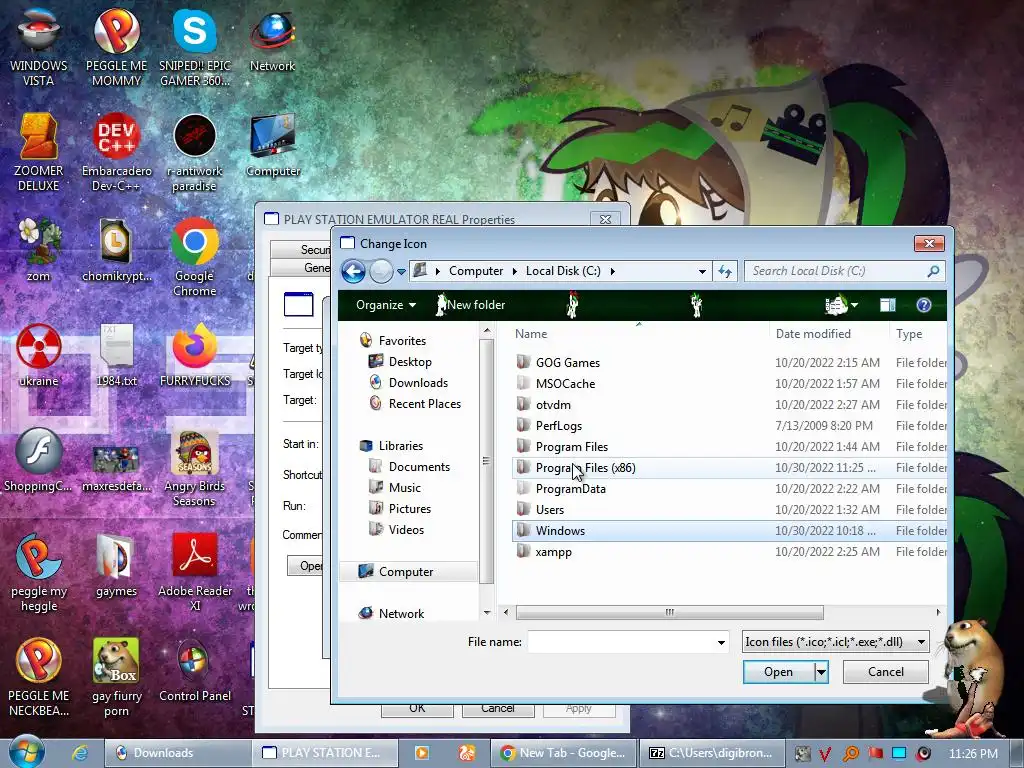The height and width of the screenshot is (768, 1024).
Task: Select the r-antiwork paradise desktop icon
Action: tap(195, 153)
